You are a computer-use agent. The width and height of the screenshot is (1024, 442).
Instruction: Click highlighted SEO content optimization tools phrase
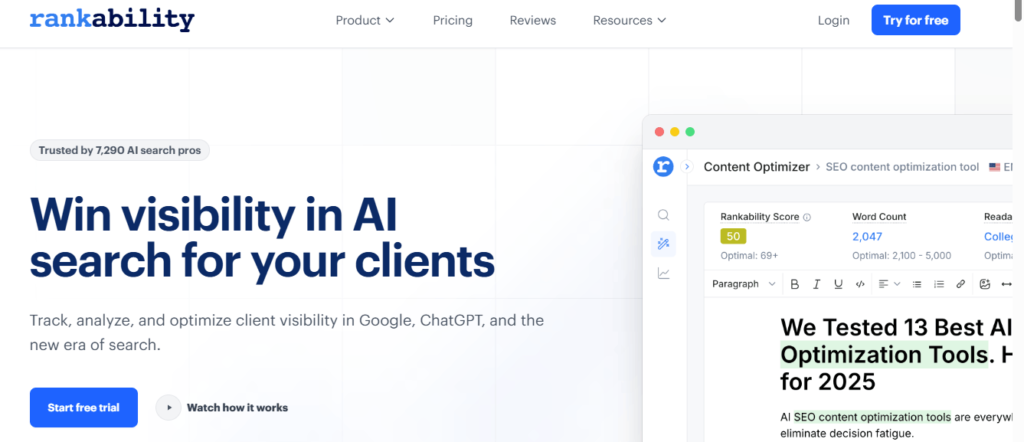pos(872,417)
